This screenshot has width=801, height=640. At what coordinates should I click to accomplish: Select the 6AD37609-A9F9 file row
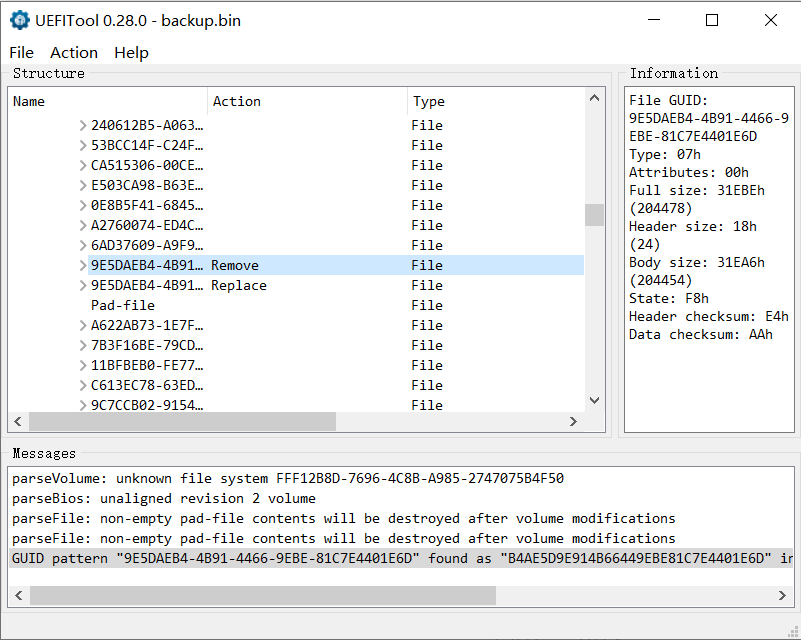[x=147, y=245]
